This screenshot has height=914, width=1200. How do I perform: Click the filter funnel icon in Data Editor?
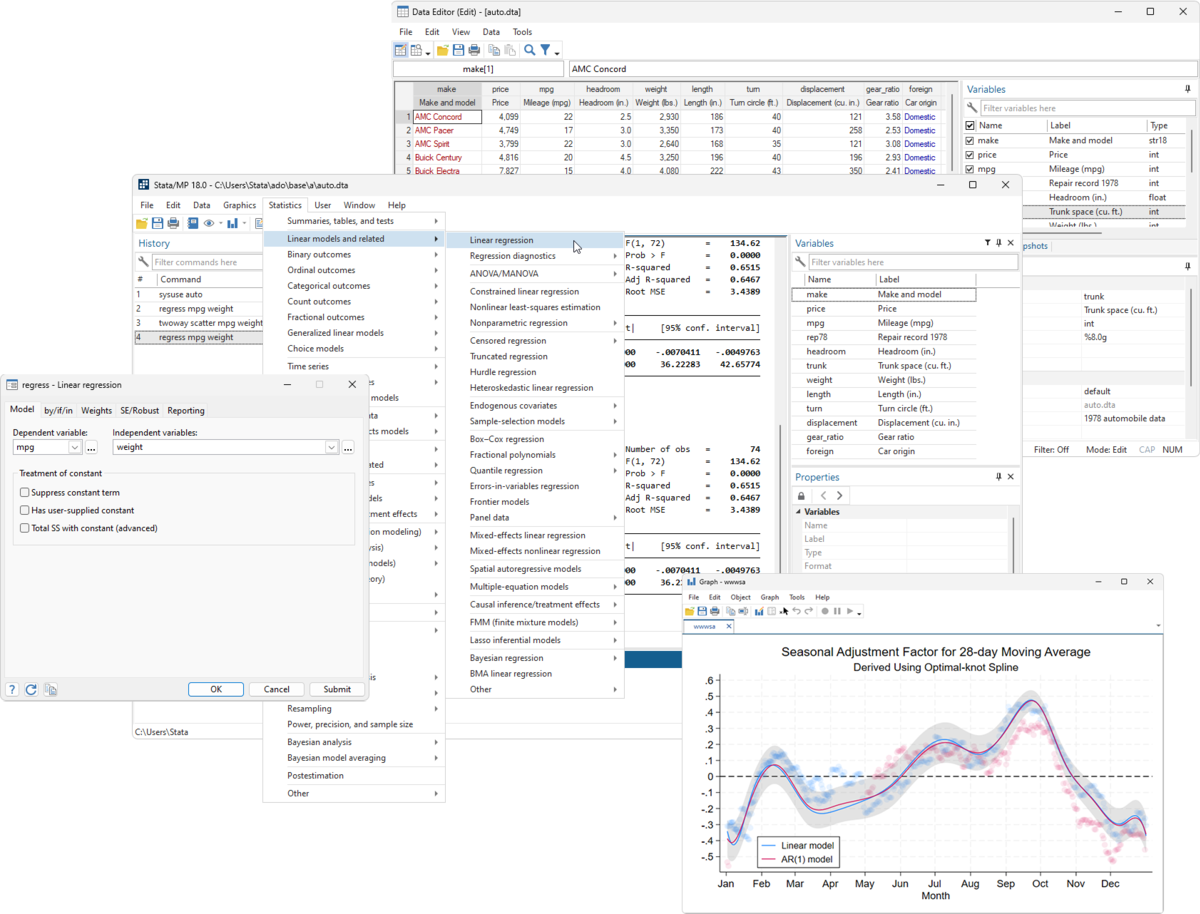click(x=546, y=50)
